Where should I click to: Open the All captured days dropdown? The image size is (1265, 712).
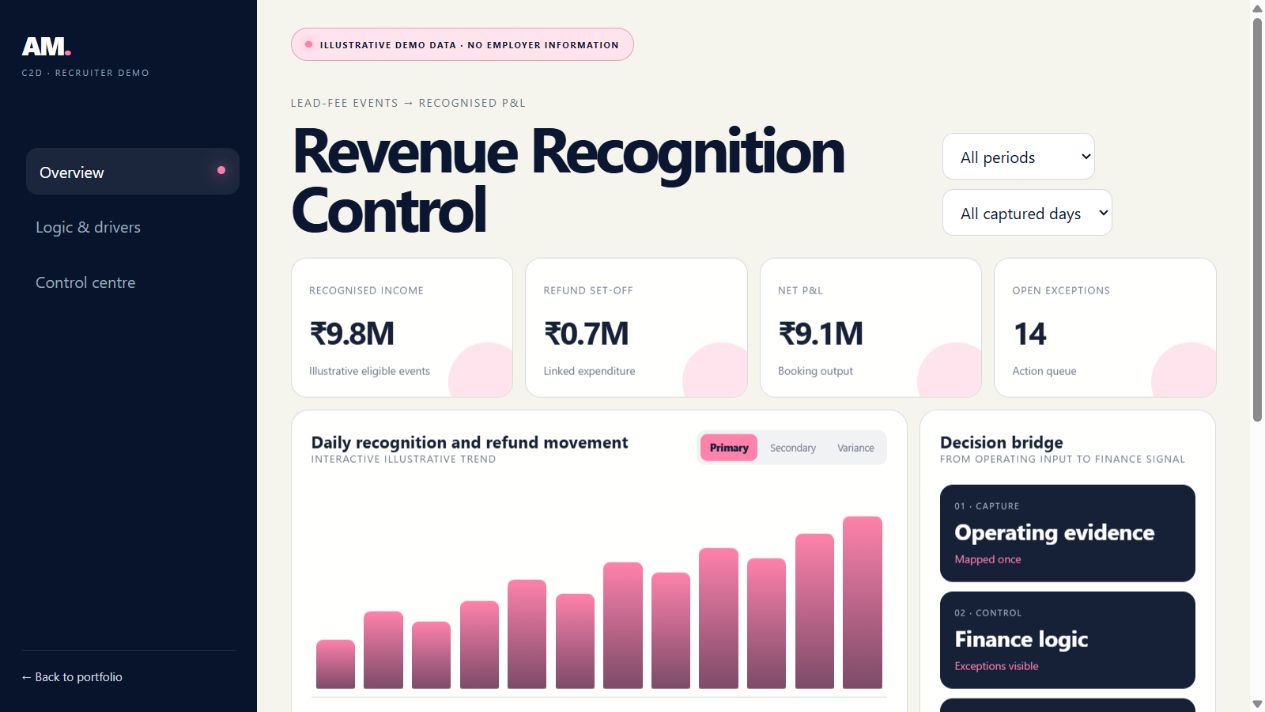pos(1027,213)
